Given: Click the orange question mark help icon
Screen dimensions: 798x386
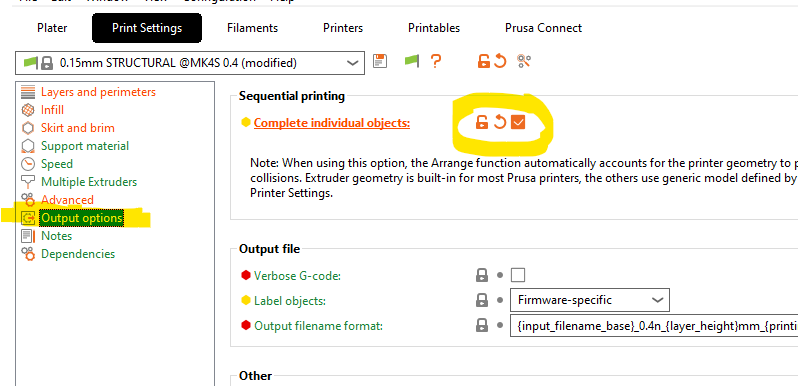Looking at the screenshot, I should [435, 62].
